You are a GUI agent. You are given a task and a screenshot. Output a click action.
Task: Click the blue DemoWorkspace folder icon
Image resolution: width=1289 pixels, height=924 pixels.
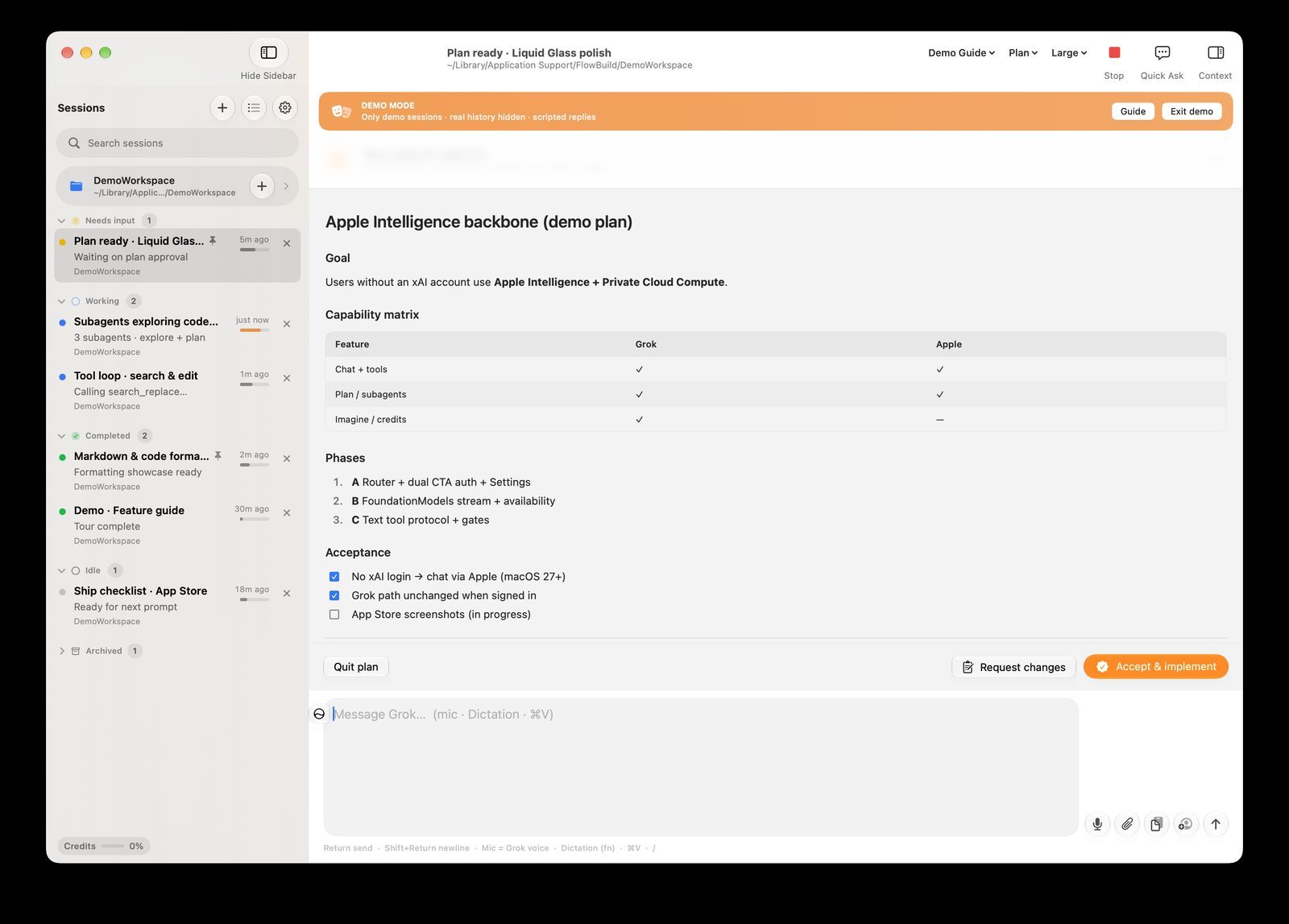coord(77,186)
